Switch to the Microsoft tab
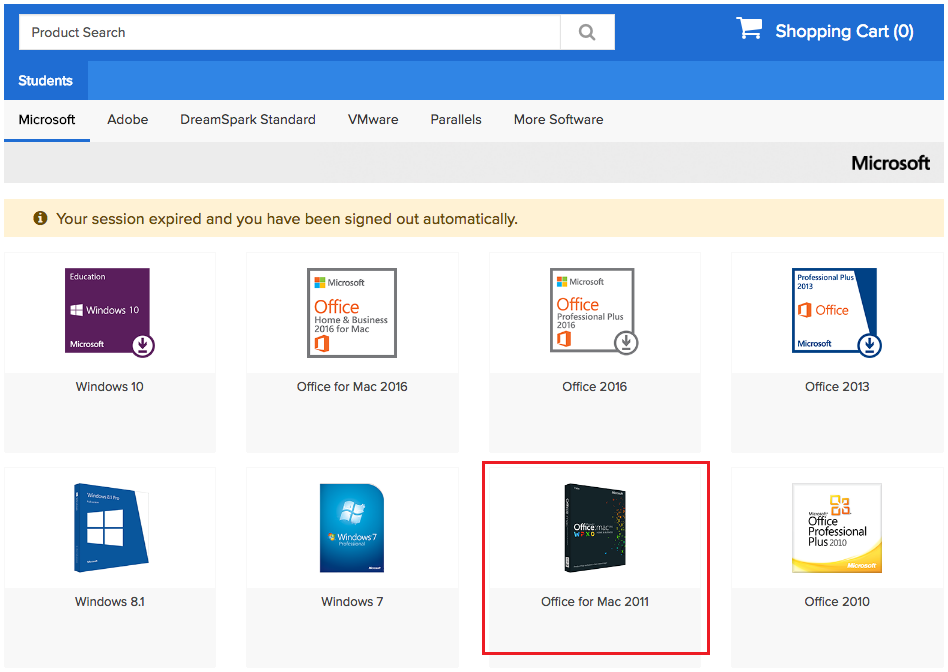Viewport: 948px width, 672px height. click(47, 120)
